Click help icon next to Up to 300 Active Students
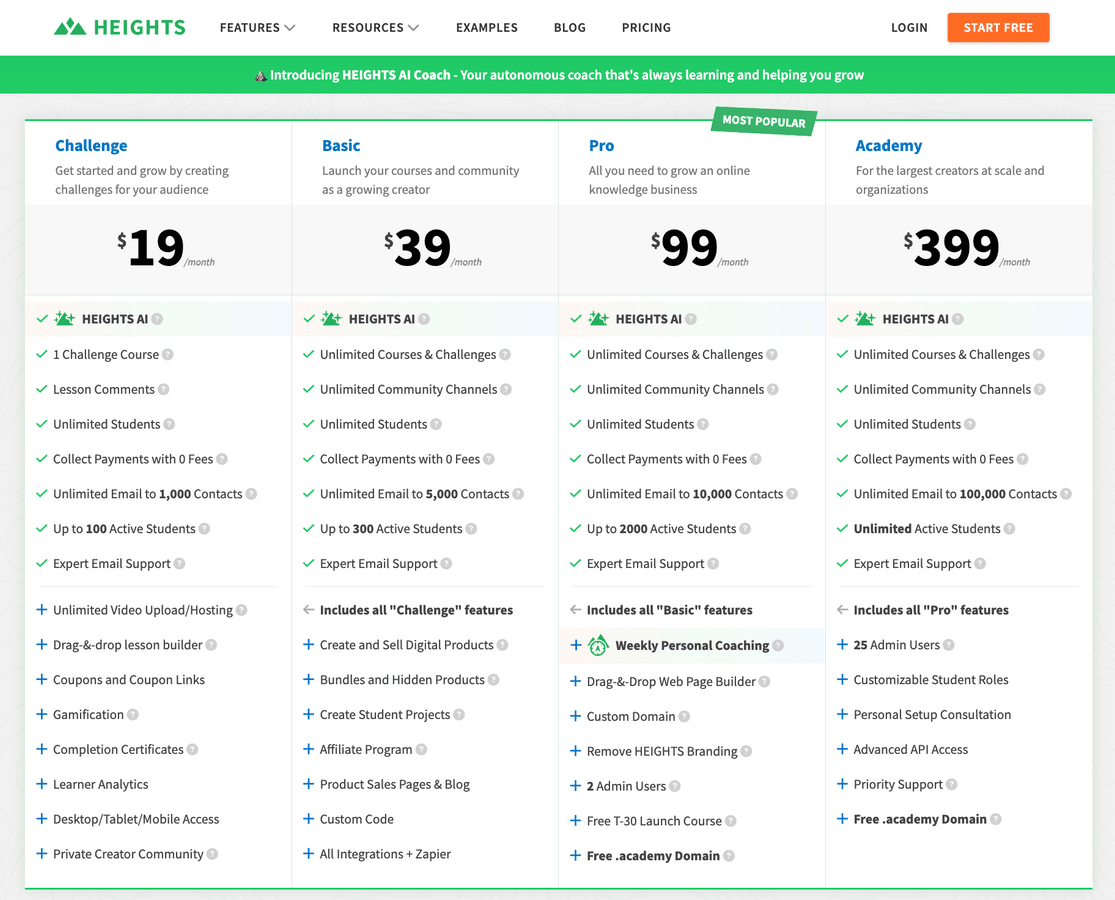 [471, 528]
